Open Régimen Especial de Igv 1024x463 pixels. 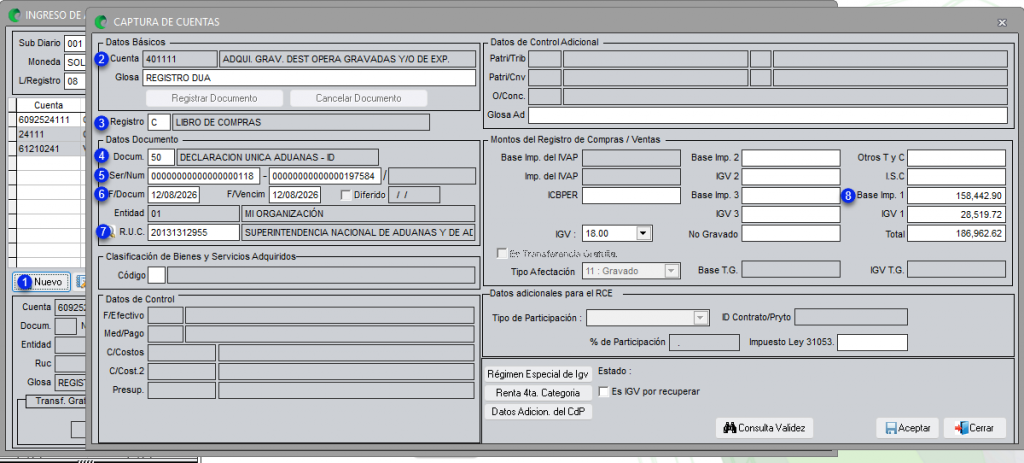point(539,374)
